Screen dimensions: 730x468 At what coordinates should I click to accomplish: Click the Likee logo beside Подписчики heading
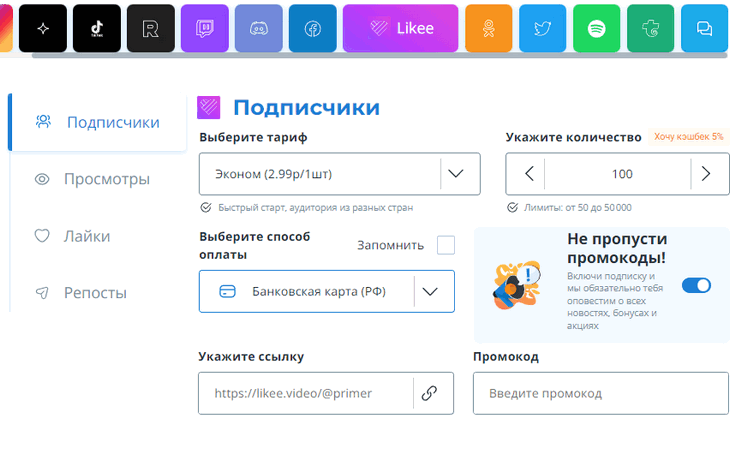tap(209, 107)
